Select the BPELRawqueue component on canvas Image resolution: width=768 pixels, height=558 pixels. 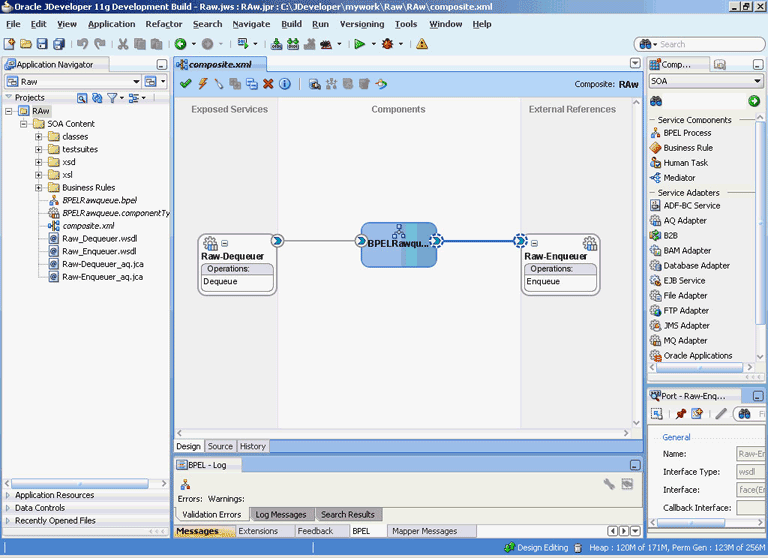pyautogui.click(x=399, y=245)
